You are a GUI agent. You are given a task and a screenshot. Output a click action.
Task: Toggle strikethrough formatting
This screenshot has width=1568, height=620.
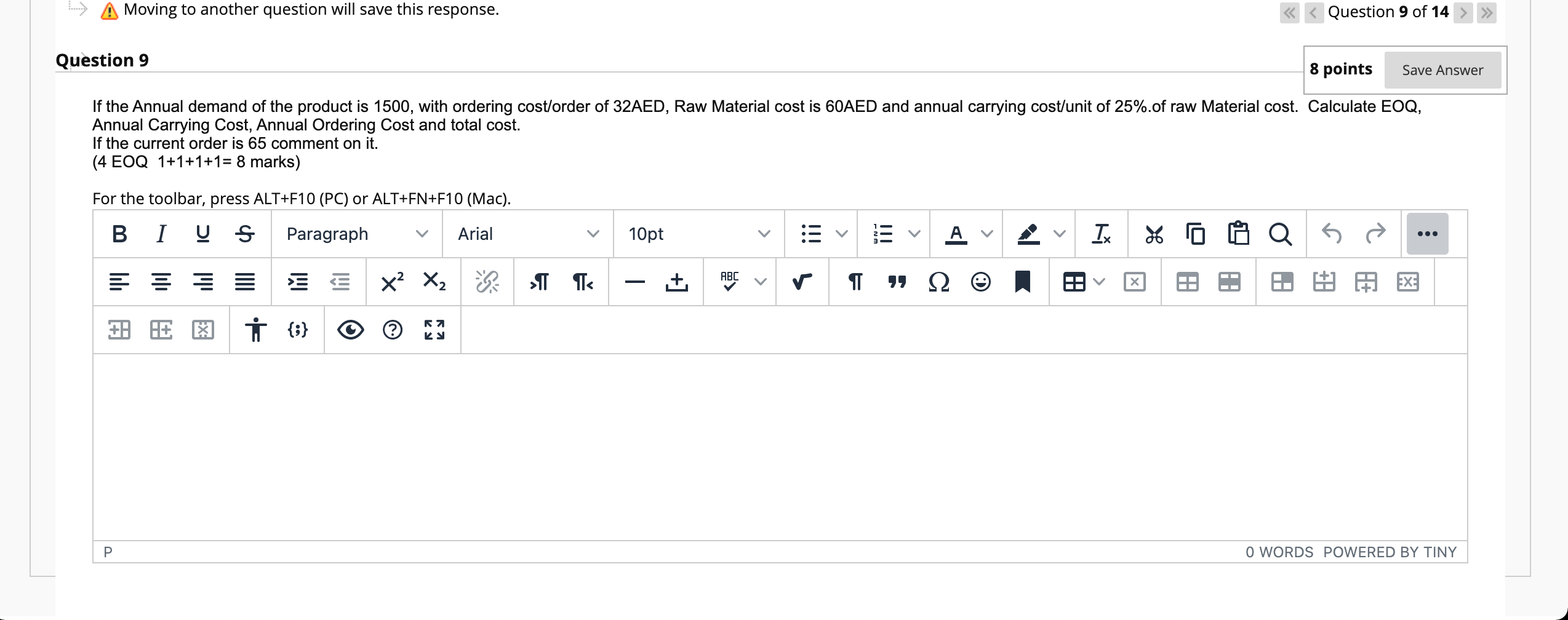coord(245,234)
